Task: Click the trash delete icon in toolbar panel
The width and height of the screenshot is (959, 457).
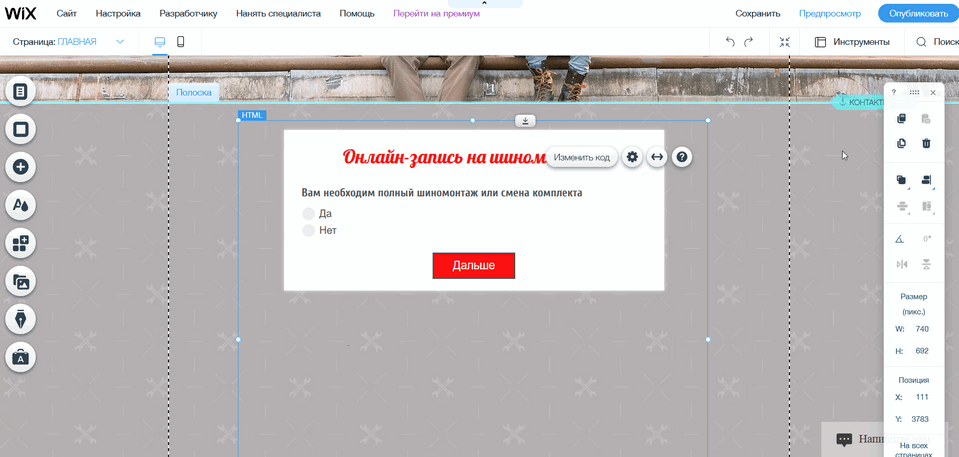Action: [926, 143]
